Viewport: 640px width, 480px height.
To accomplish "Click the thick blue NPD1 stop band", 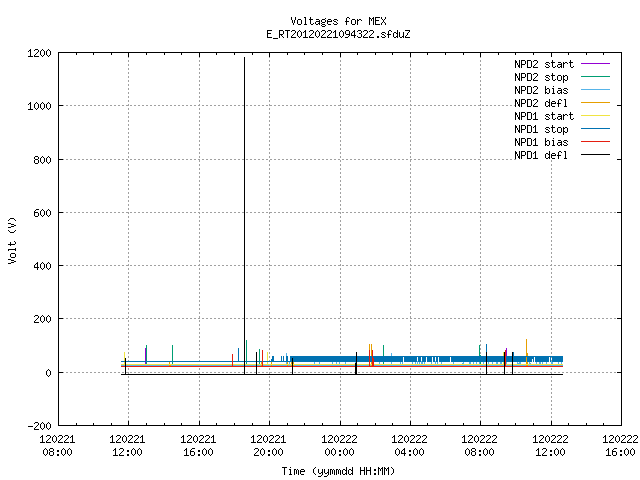I will (x=427, y=359).
